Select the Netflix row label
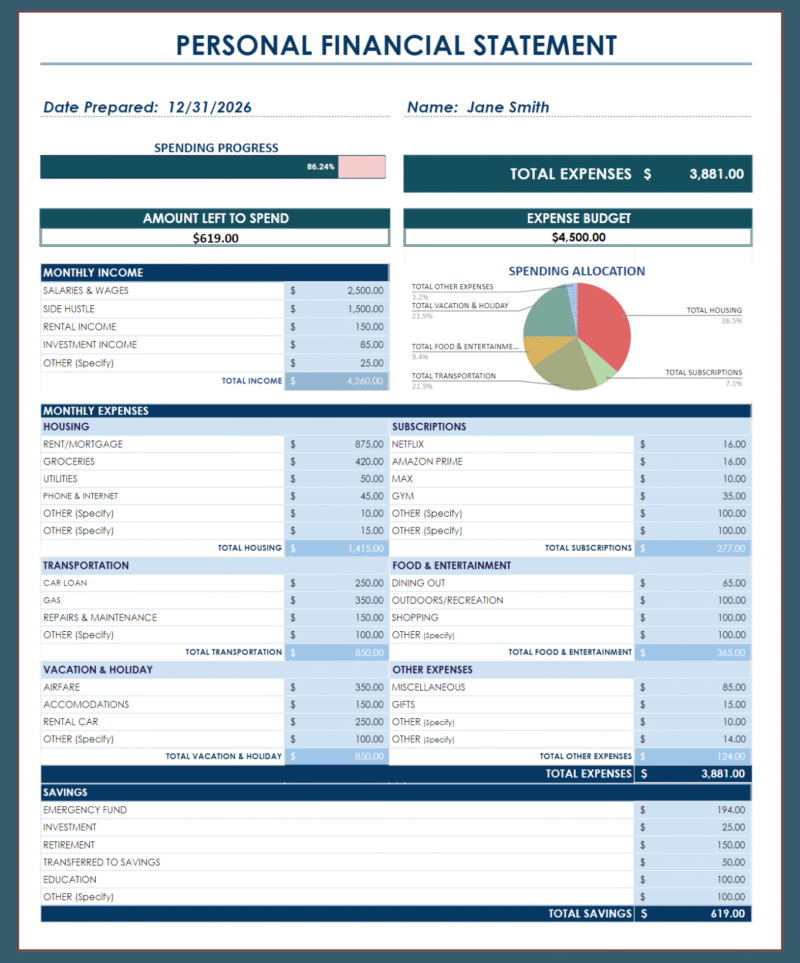Image resolution: width=800 pixels, height=963 pixels. click(408, 444)
